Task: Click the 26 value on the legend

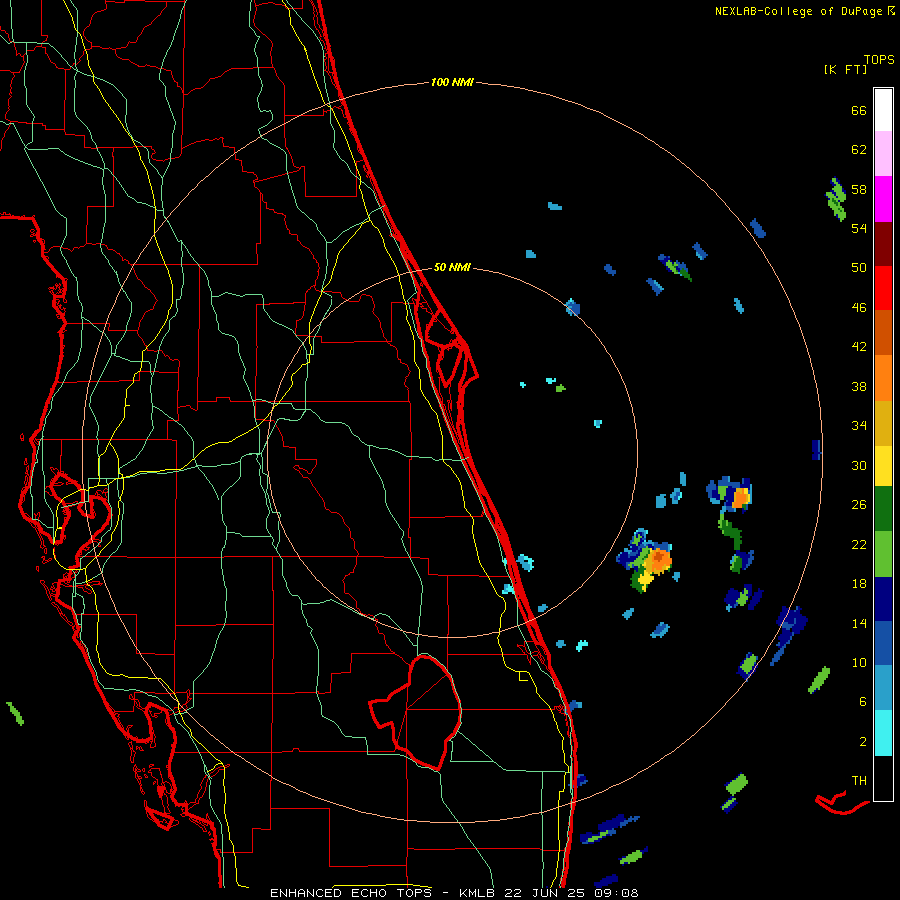Action: [x=859, y=505]
